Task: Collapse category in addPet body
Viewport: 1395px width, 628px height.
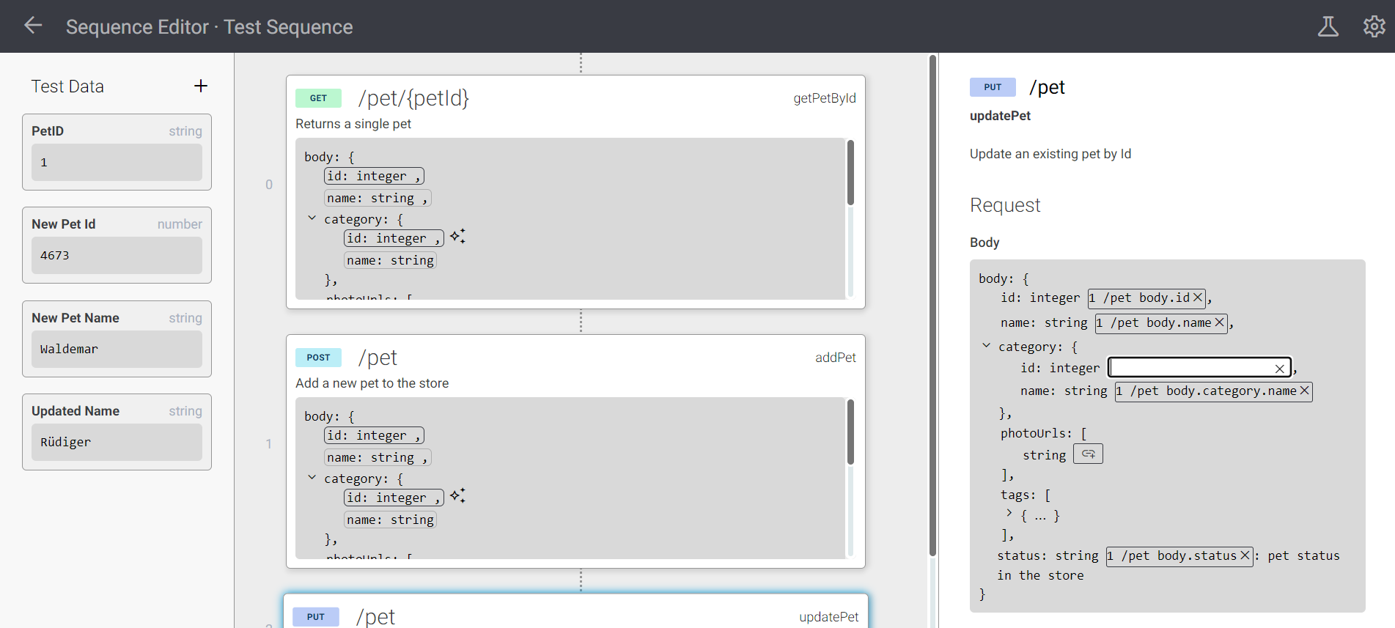Action: tap(312, 478)
